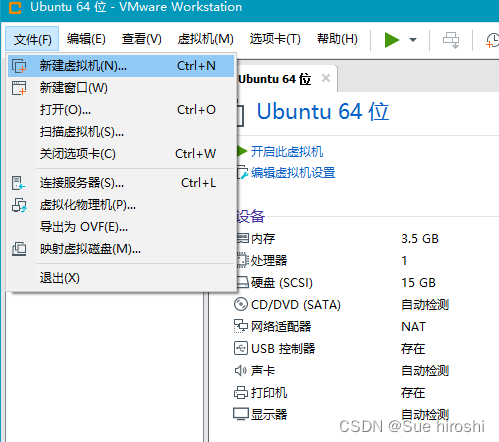Open the 帮助(H) menu
The height and width of the screenshot is (442, 499).
click(337, 39)
